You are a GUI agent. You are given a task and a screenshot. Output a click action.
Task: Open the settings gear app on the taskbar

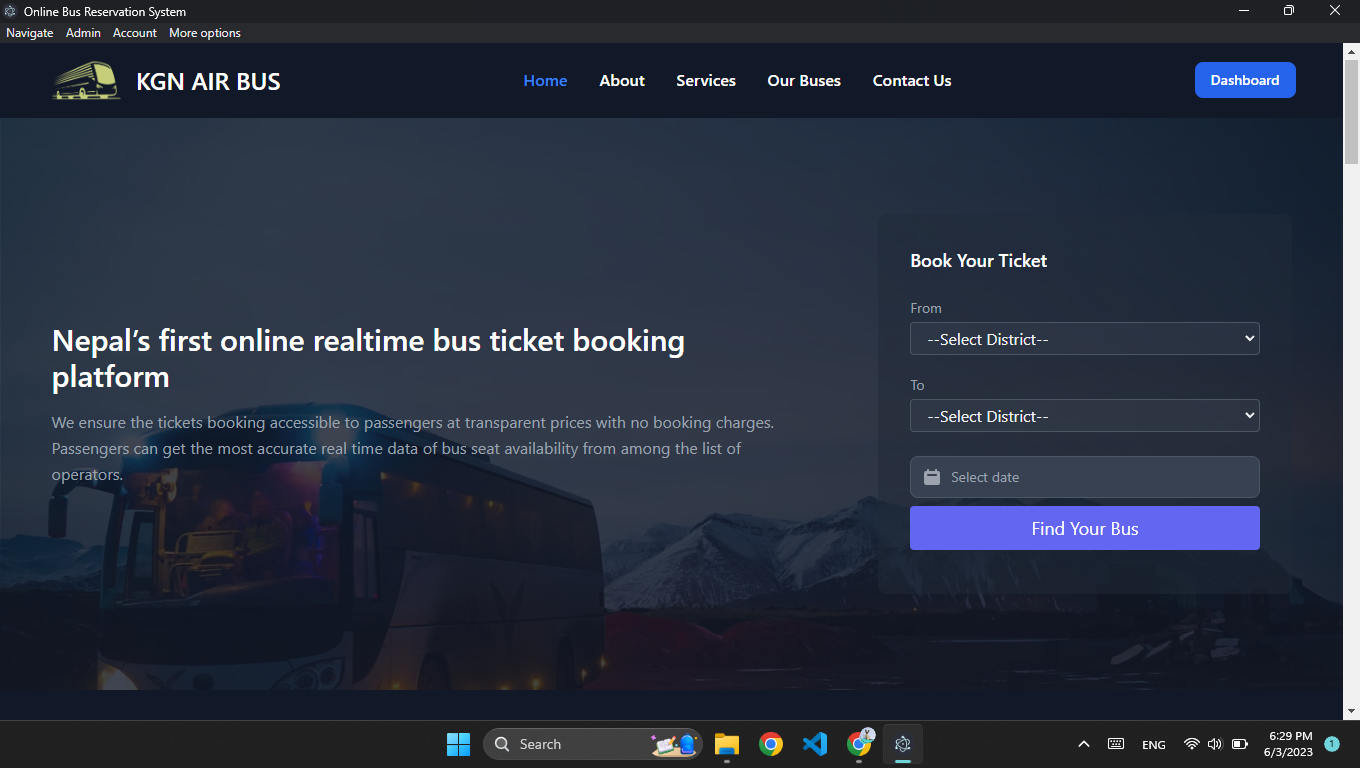pos(902,744)
